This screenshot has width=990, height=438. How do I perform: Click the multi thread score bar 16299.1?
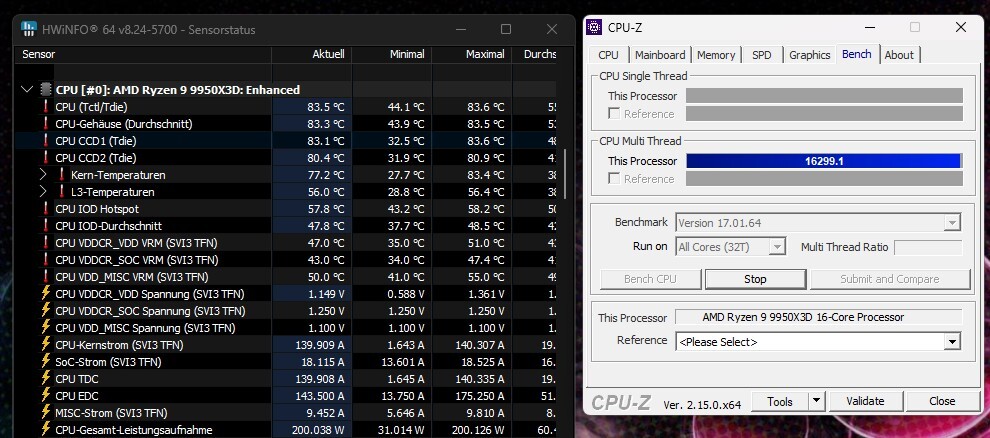824,161
